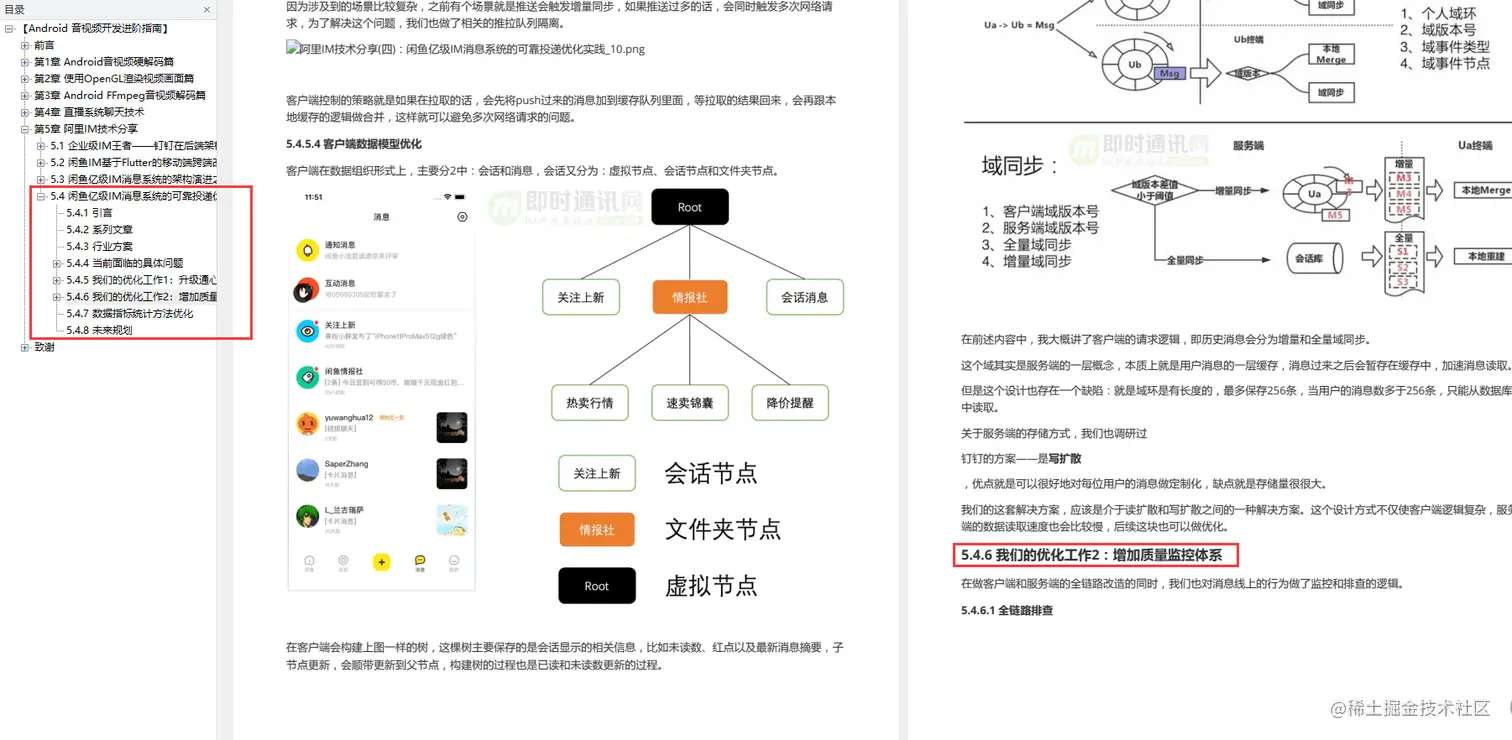Click heading 5.4.6 我们的优化工作2：增加质量监控体系 on right page

(1092, 555)
